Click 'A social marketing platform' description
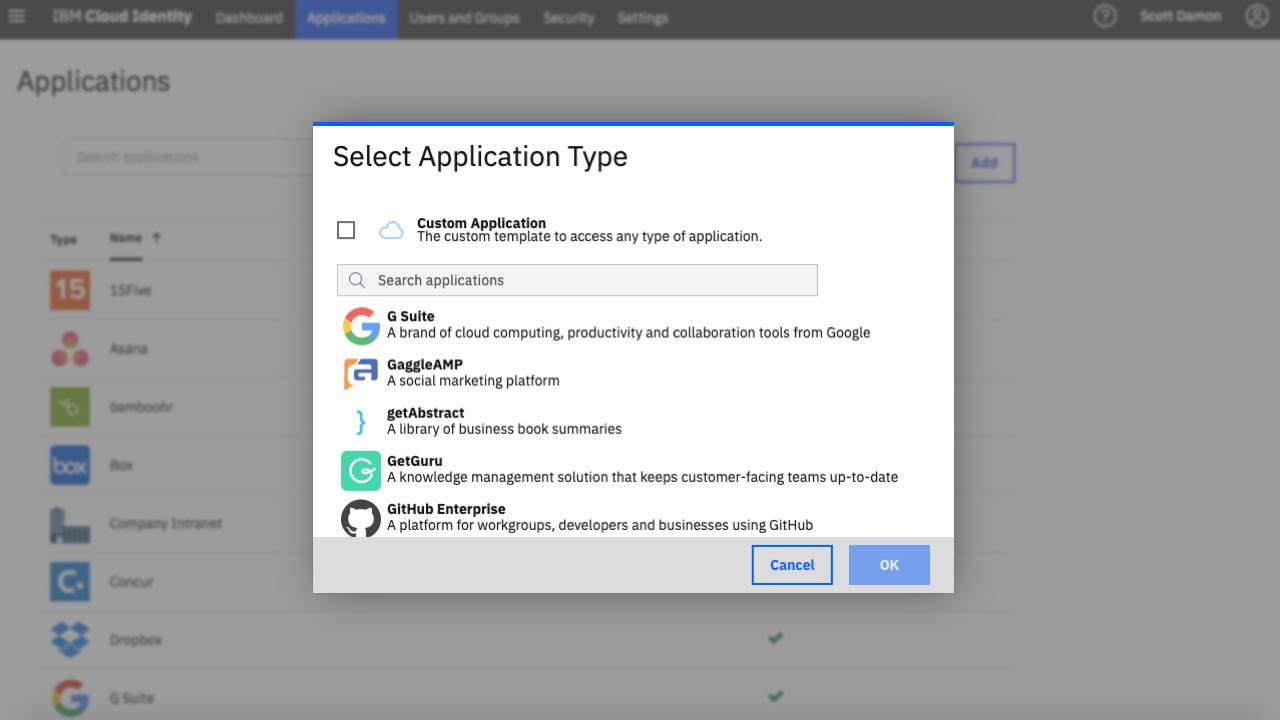Image resolution: width=1280 pixels, height=720 pixels. coord(473,381)
